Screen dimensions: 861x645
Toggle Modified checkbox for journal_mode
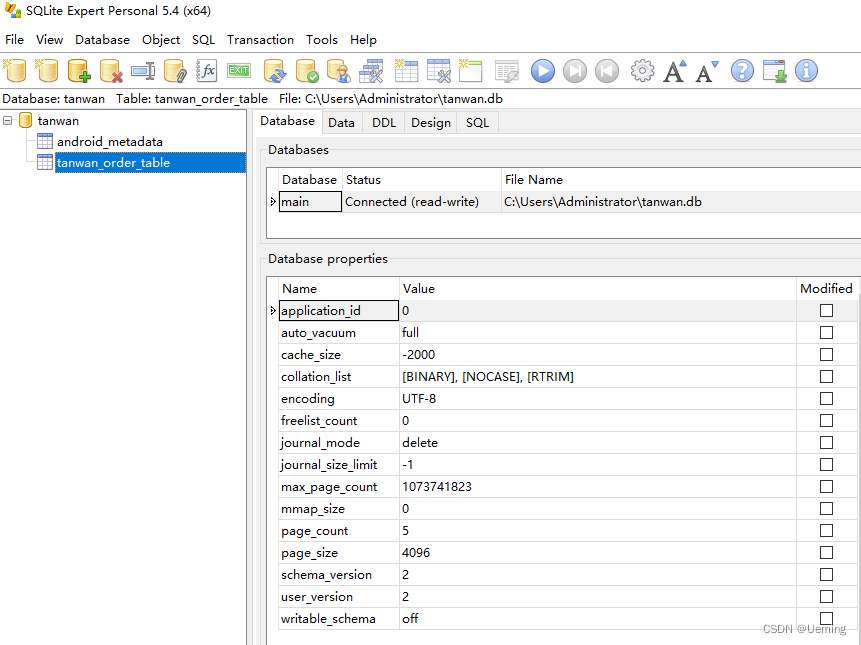[826, 442]
